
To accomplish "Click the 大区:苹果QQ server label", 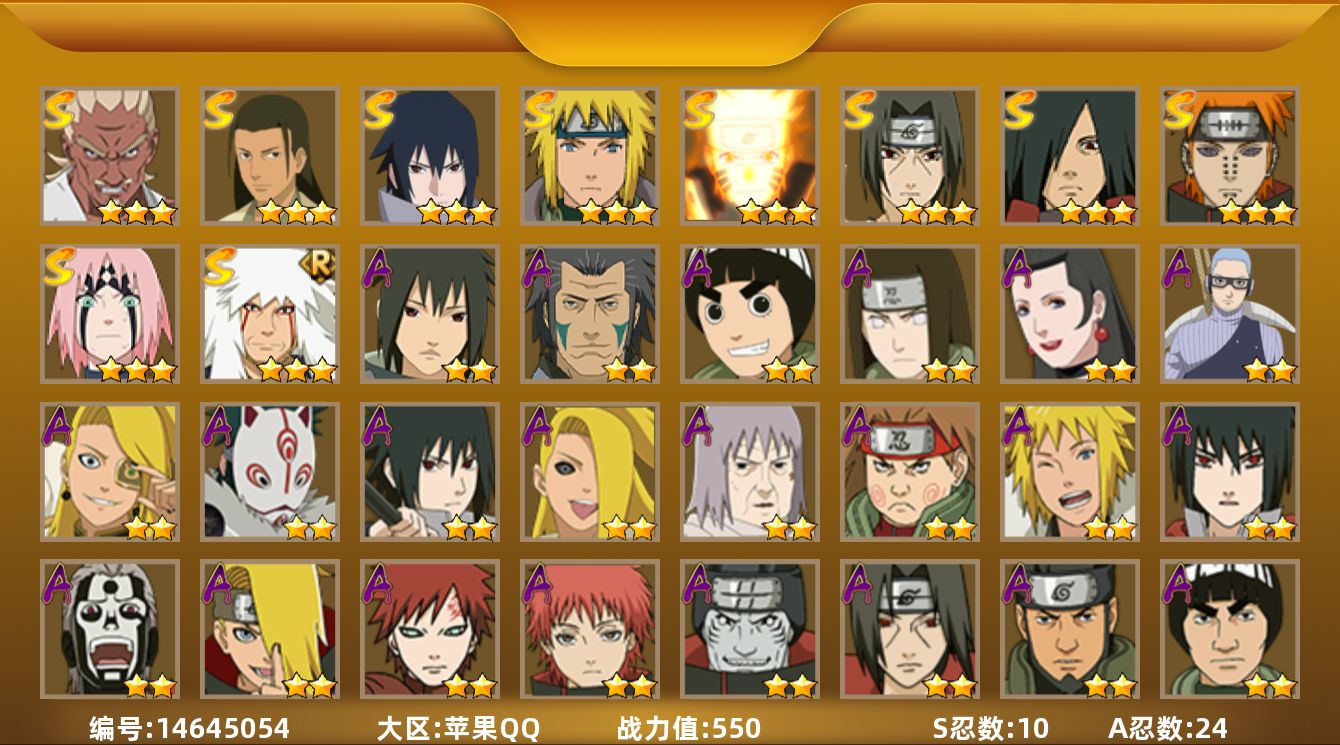I will tap(458, 728).
